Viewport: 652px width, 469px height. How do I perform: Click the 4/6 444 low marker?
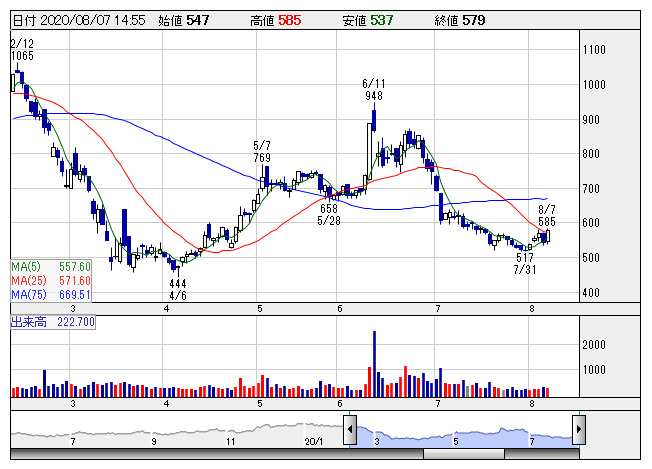[178, 290]
